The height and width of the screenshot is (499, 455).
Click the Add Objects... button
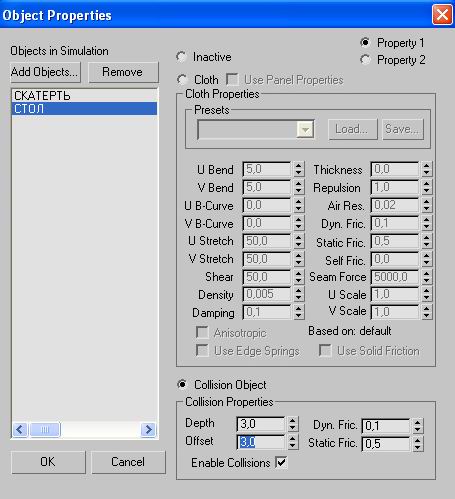pyautogui.click(x=45, y=72)
